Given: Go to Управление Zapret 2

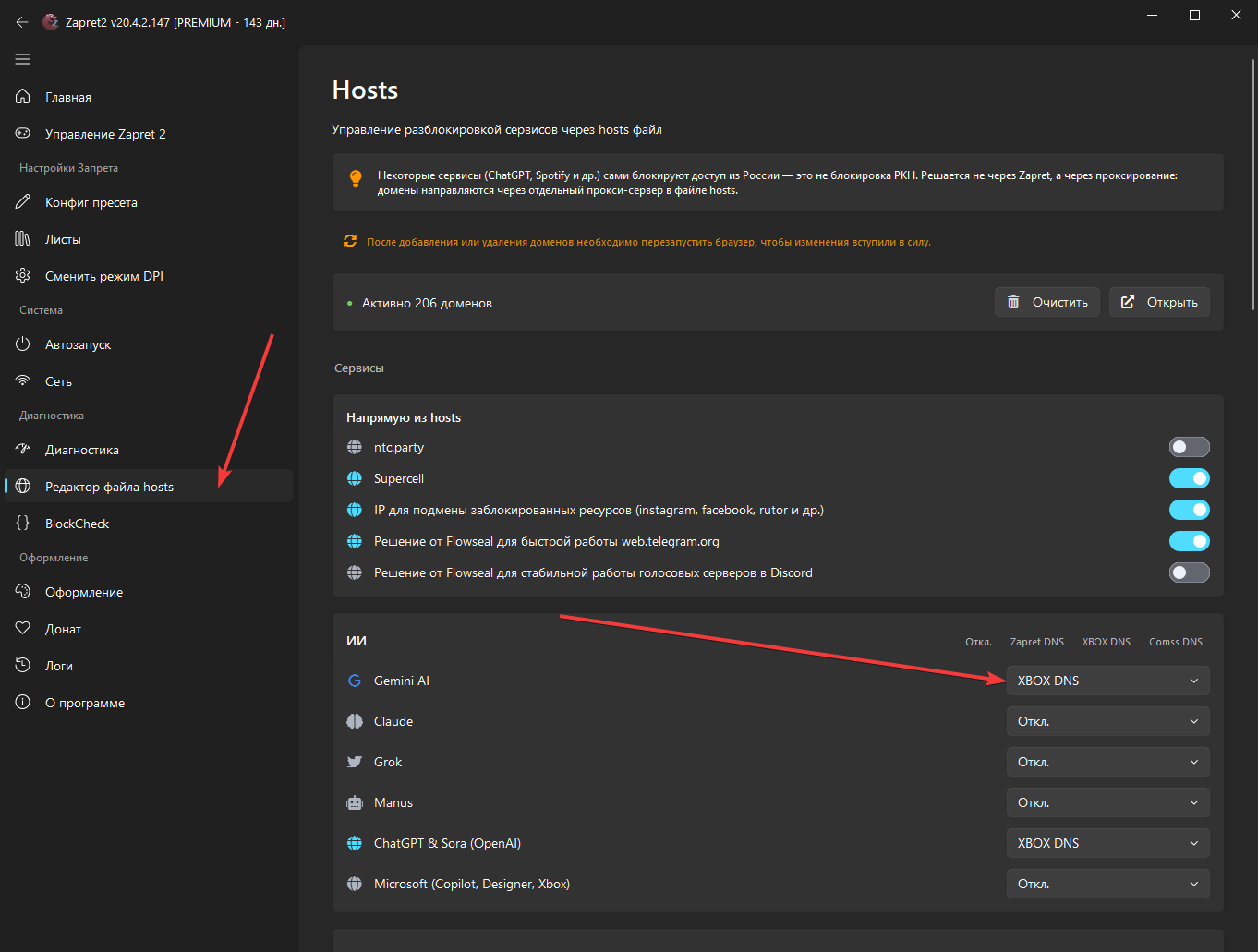Looking at the screenshot, I should [x=149, y=134].
